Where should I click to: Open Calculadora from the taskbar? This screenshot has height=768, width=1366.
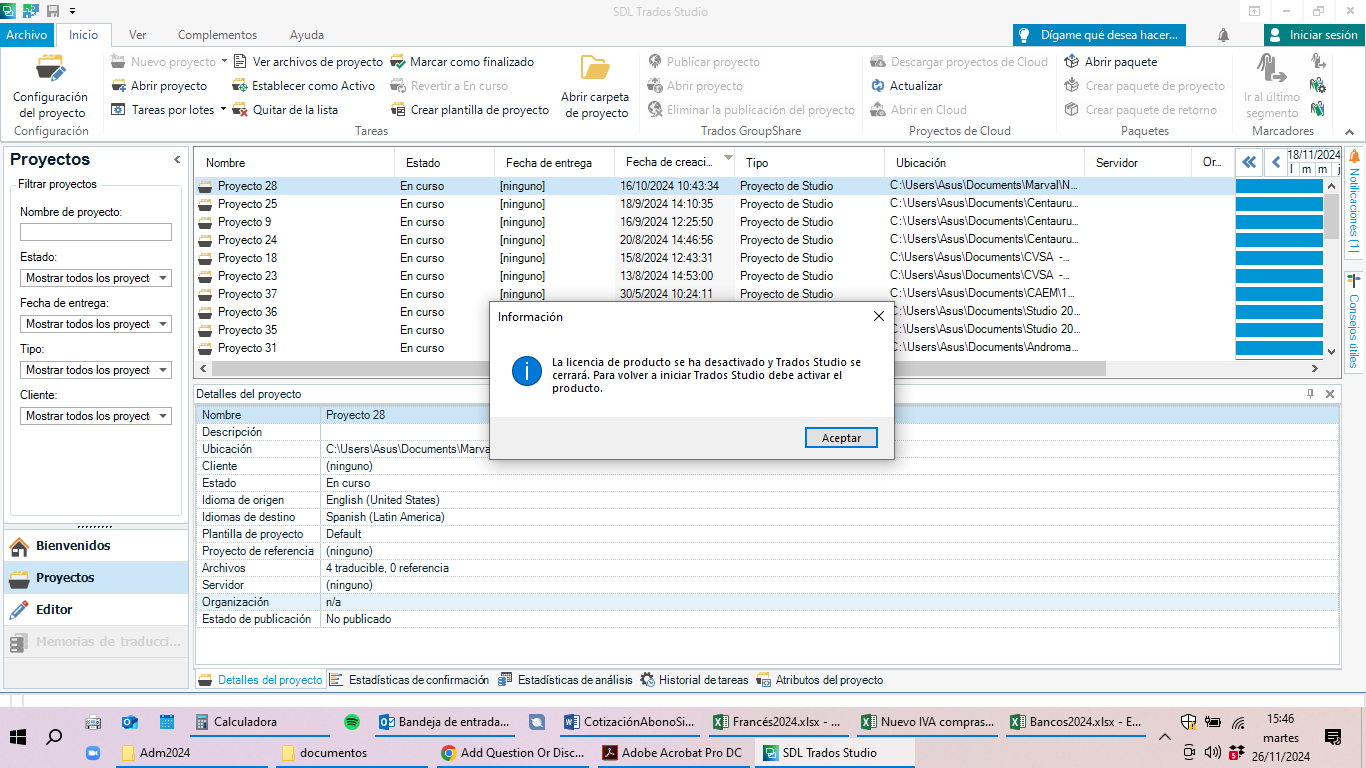[258, 722]
